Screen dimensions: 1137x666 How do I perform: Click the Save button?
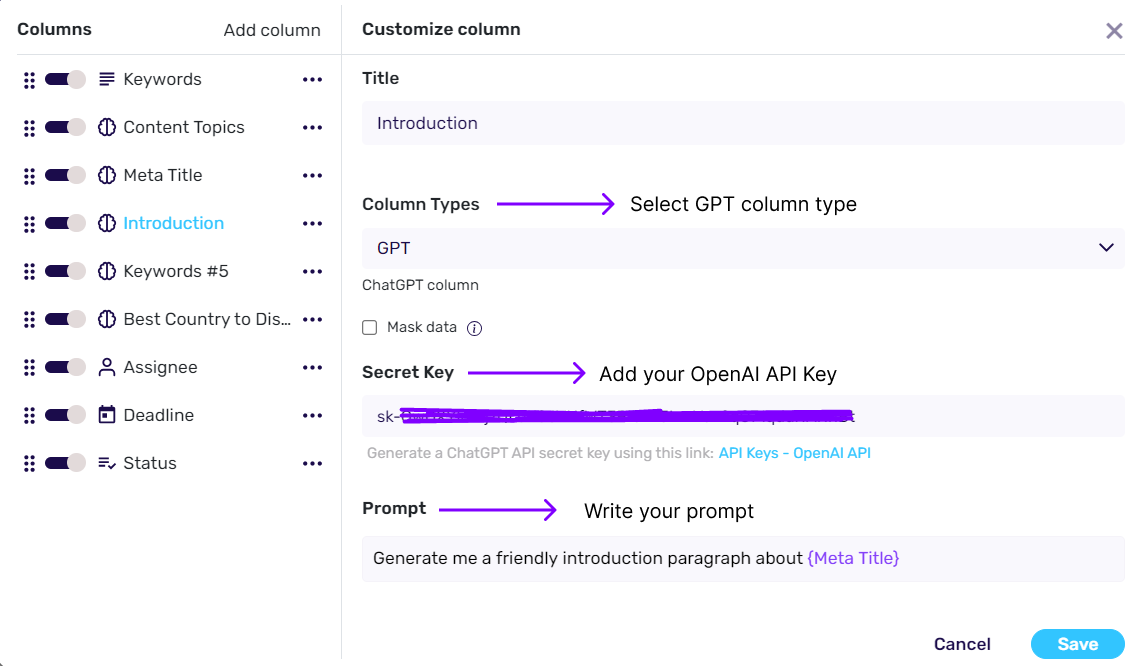[x=1077, y=644]
